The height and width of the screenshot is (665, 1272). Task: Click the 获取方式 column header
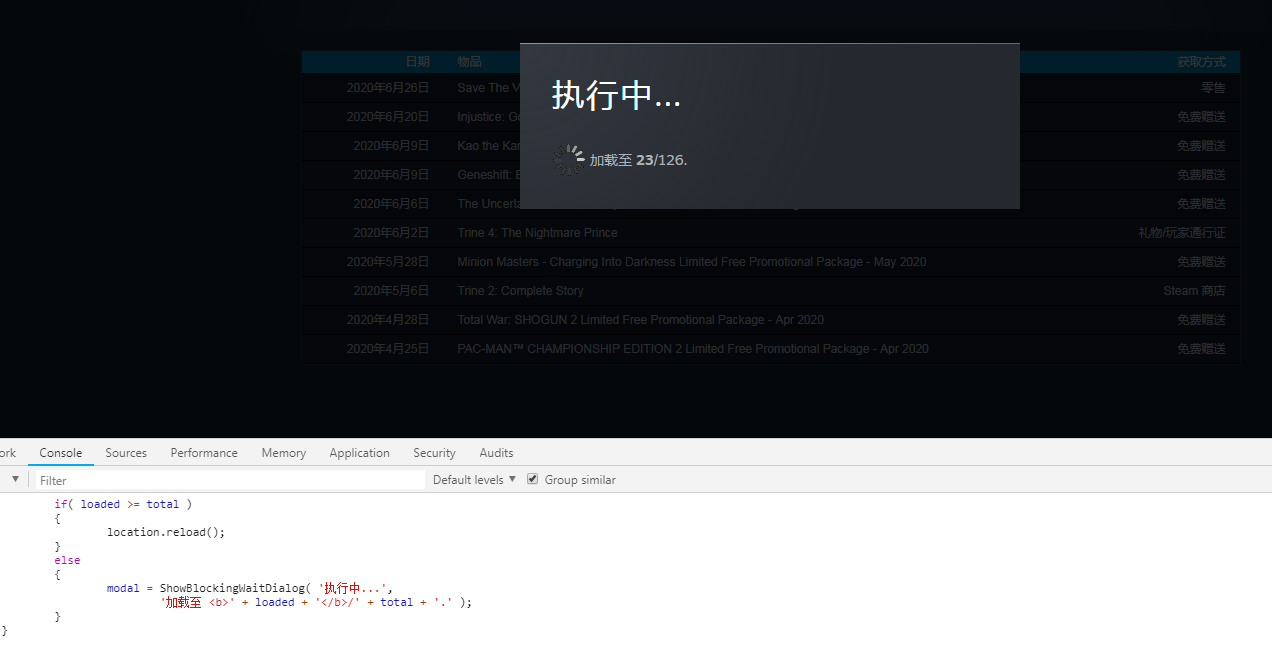1201,62
